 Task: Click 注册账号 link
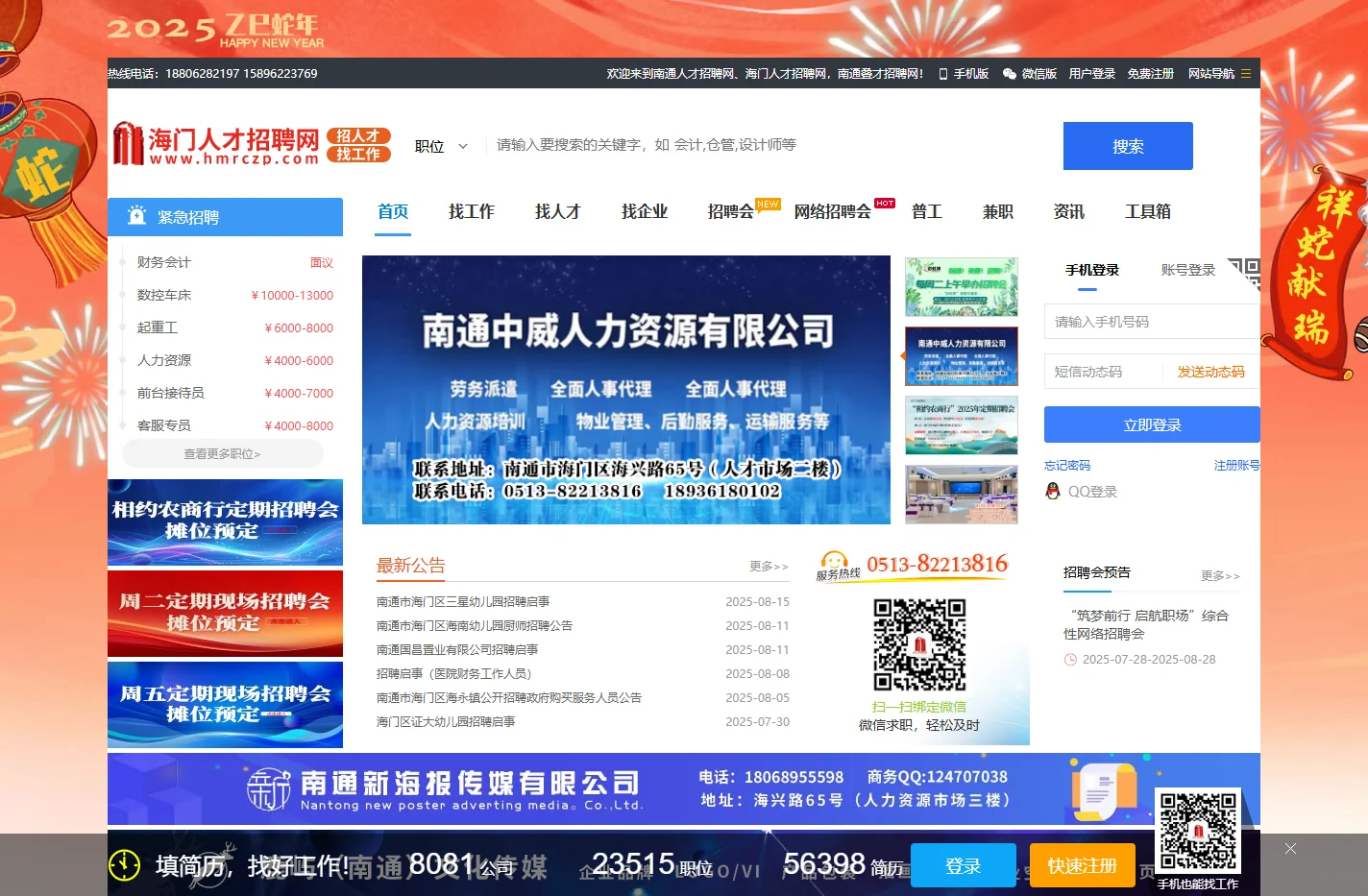pyautogui.click(x=1237, y=465)
